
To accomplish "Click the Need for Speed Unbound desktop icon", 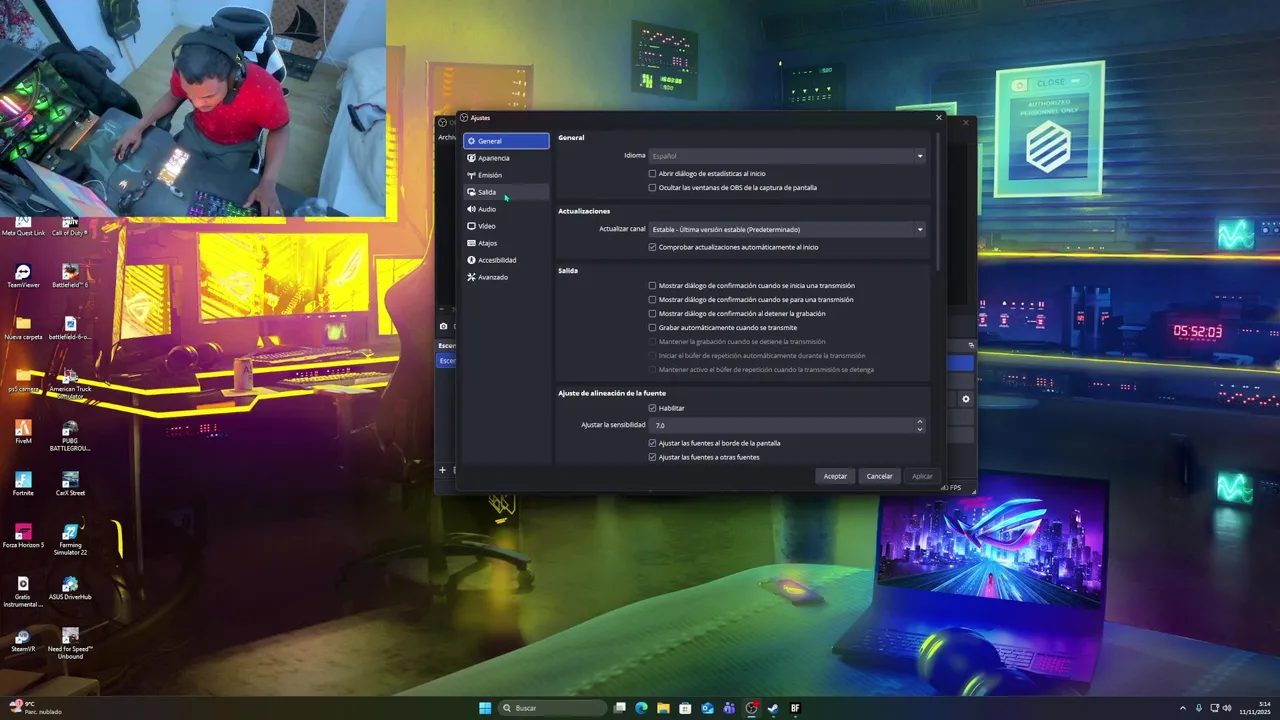I will click(70, 644).
